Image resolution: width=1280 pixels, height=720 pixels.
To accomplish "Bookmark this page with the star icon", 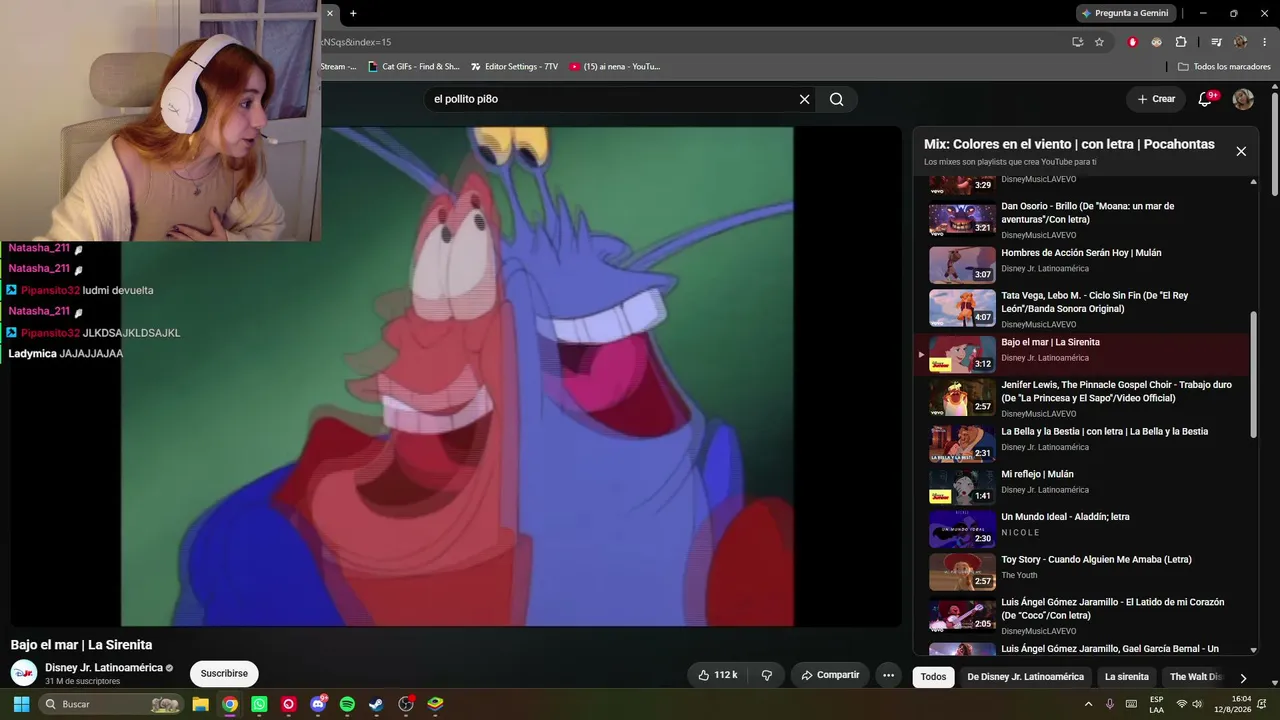I will 1099,42.
